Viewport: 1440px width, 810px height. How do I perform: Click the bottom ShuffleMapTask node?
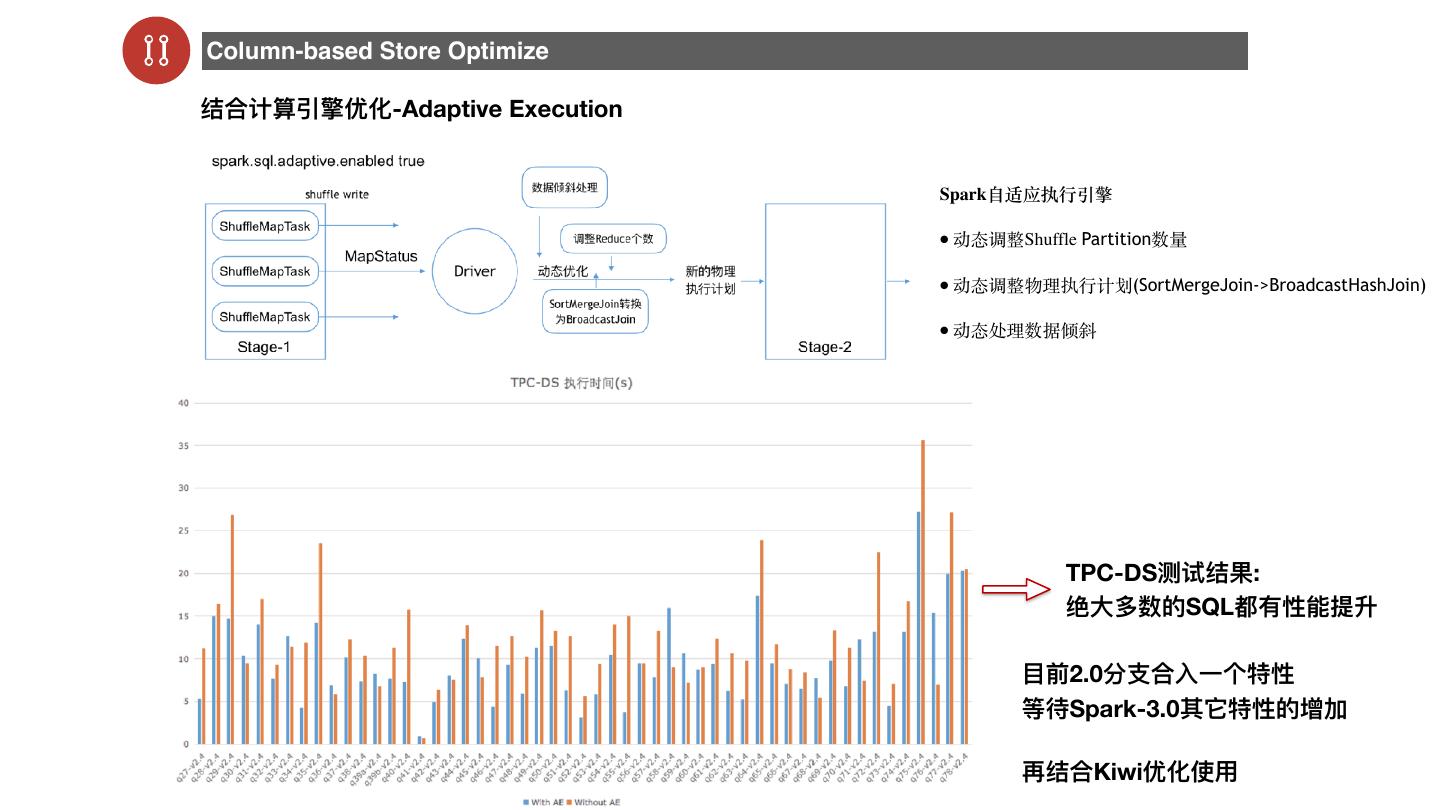265,317
